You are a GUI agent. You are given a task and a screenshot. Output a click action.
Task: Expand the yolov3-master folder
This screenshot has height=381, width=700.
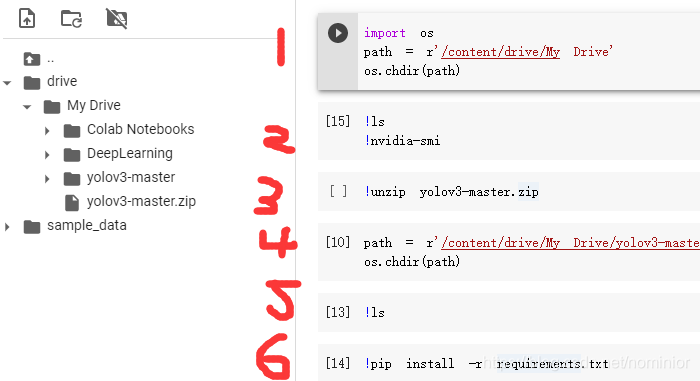47,179
